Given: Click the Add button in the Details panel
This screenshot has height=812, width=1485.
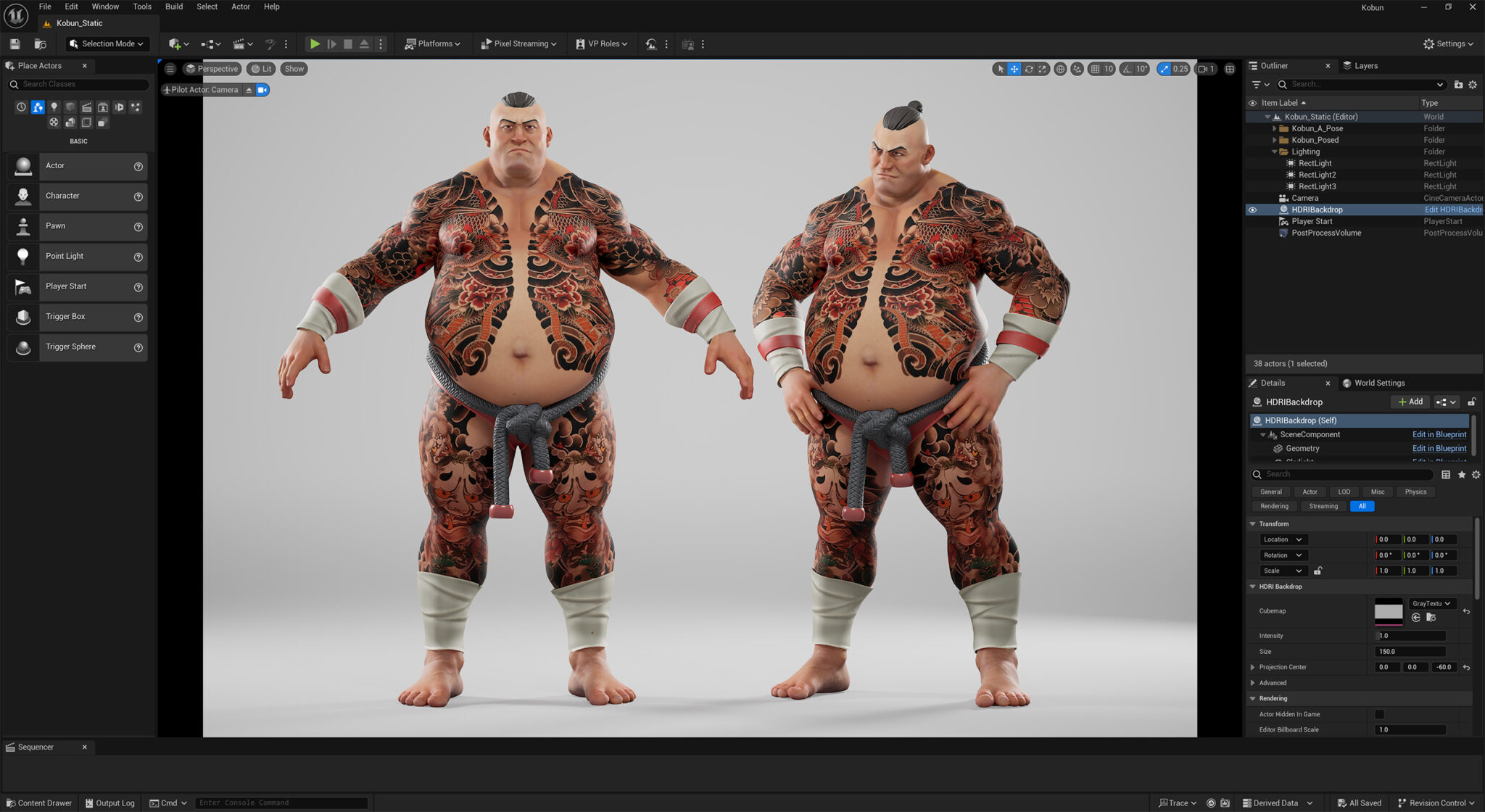Looking at the screenshot, I should tap(1410, 401).
